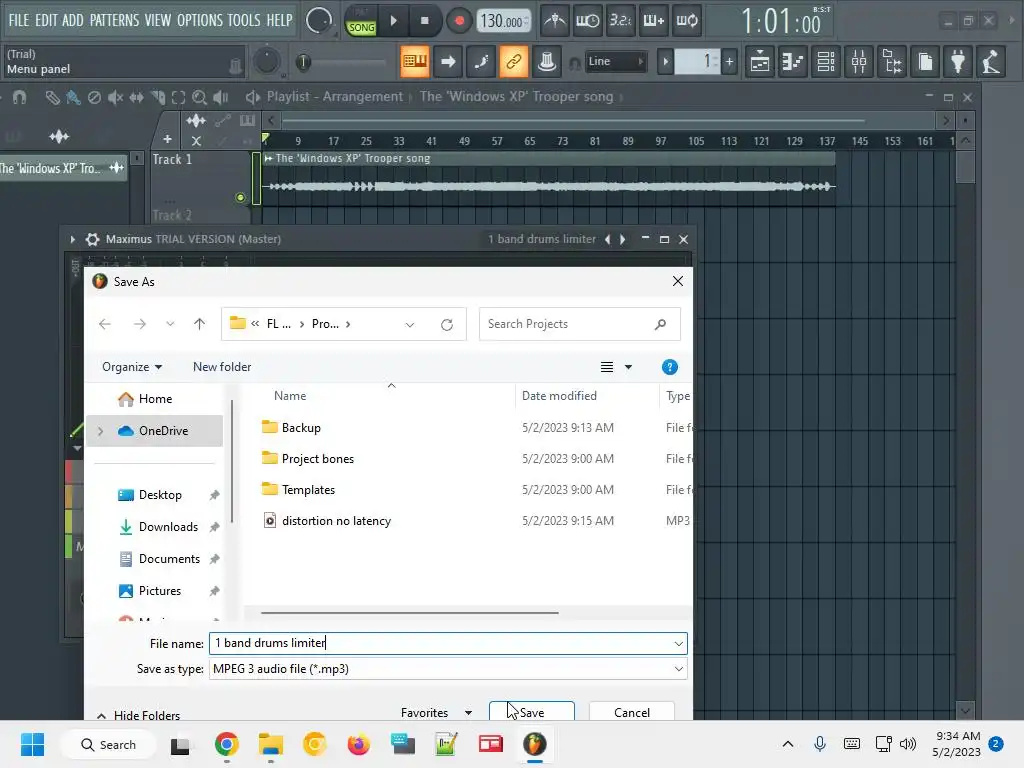Viewport: 1024px width, 768px height.
Task: Toggle pattern/SONG mode switch
Action: pos(361,22)
